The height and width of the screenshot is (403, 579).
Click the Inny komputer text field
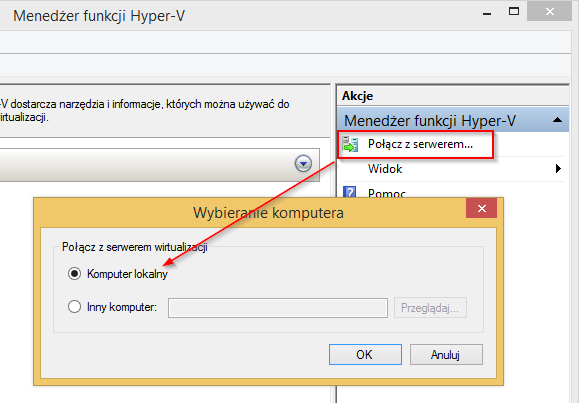[x=278, y=308]
